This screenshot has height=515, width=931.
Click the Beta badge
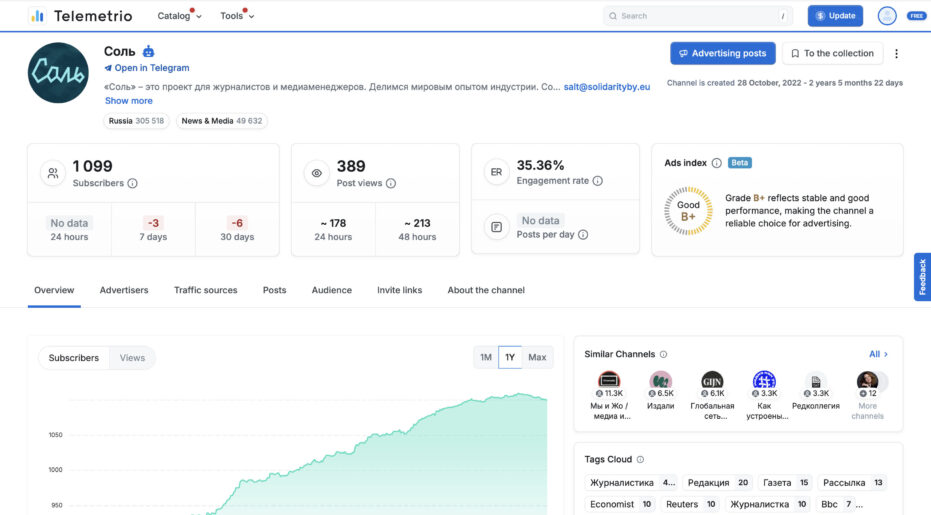pyautogui.click(x=739, y=163)
